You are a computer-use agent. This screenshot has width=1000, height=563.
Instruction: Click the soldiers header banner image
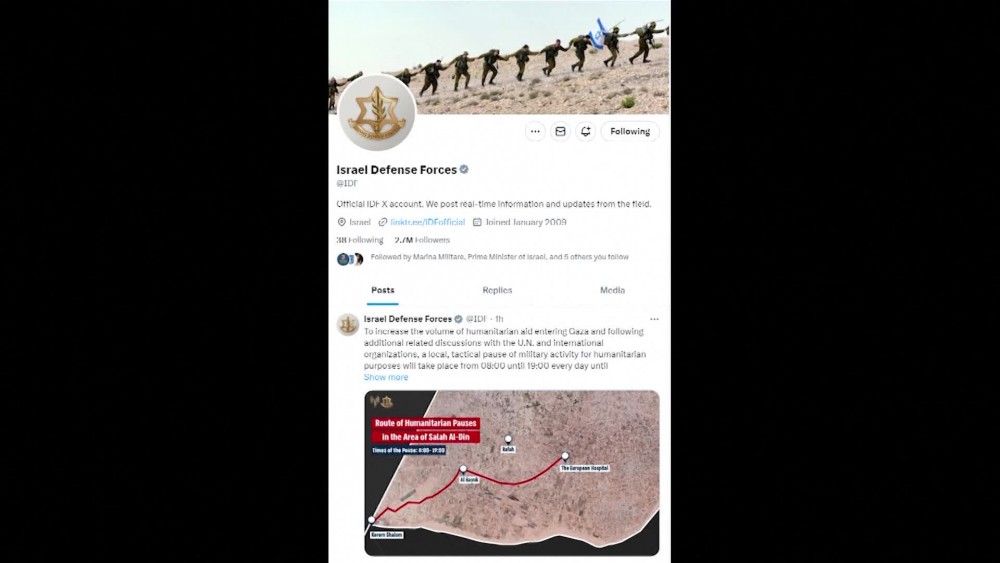point(499,57)
